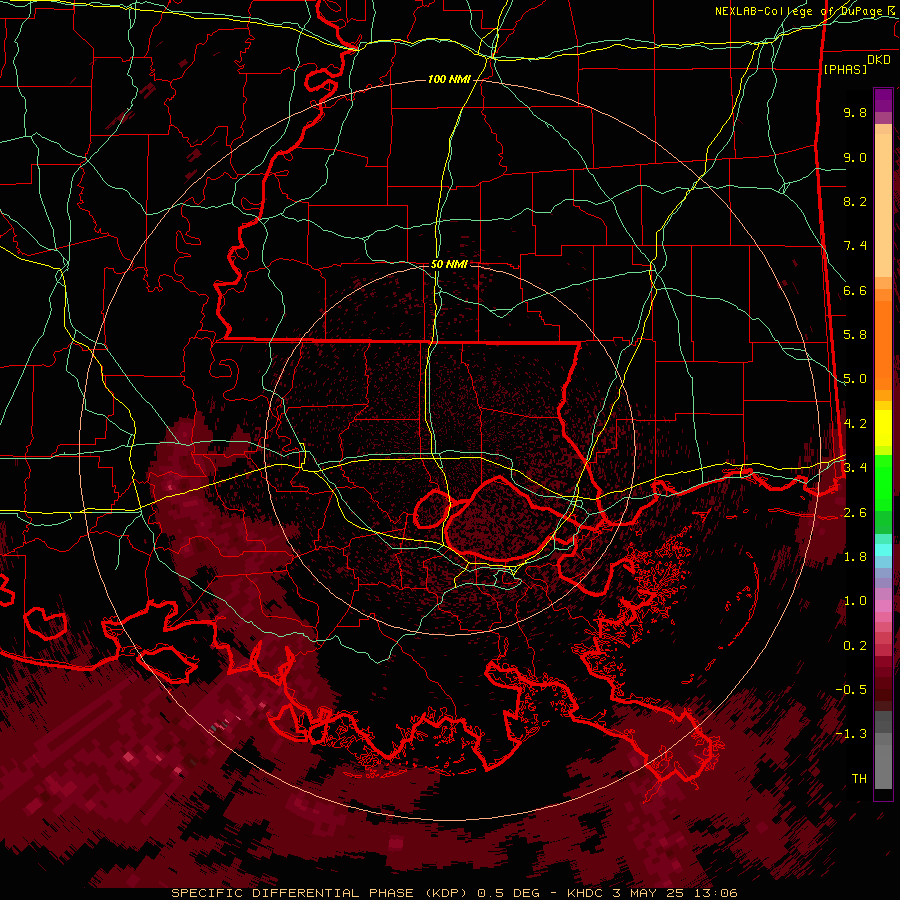Click the 6.6 value on the color scale
Viewport: 900px width, 900px height.
(x=855, y=290)
